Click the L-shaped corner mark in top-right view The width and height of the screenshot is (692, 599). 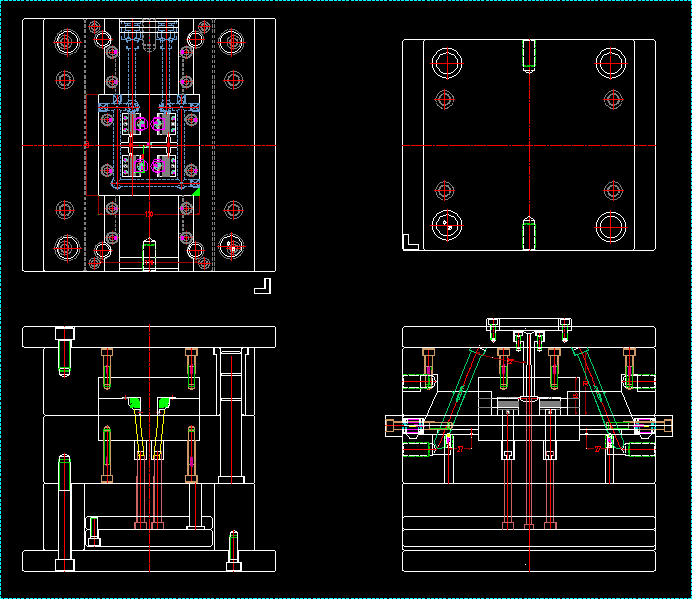[x=410, y=241]
